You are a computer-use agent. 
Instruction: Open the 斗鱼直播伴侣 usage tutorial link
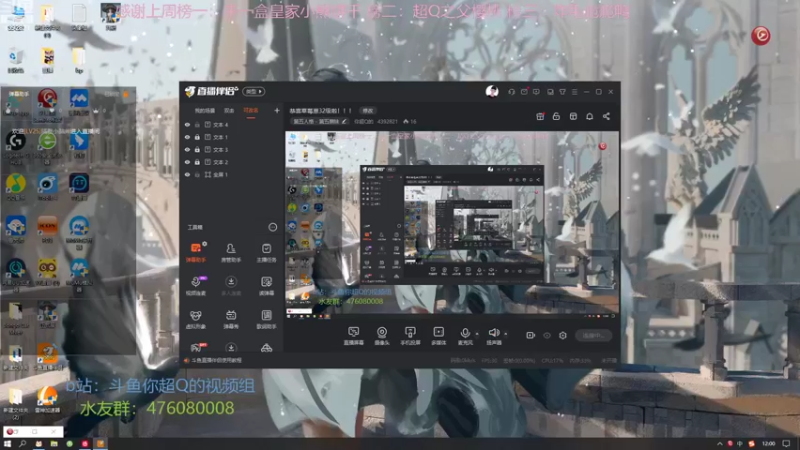[x=216, y=360]
